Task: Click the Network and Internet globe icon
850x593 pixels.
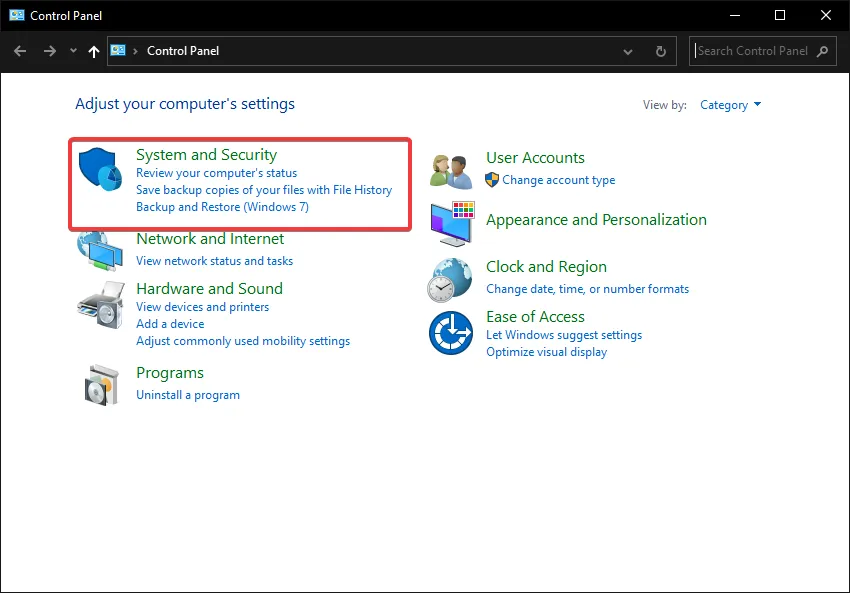Action: click(x=99, y=250)
